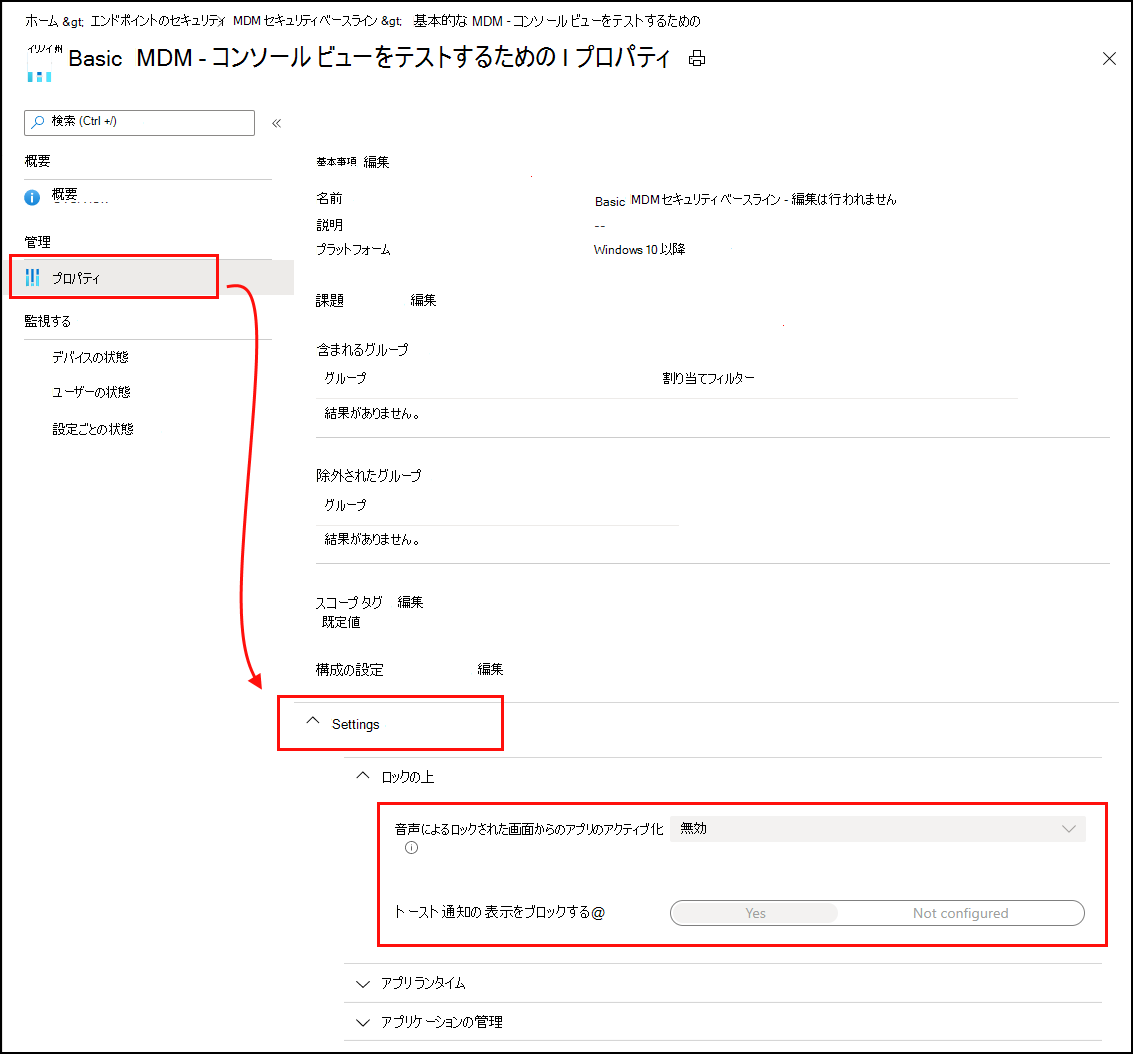Screen dimensions: 1133x1054
Task: Open the 概要 menu item
Action: (64, 194)
